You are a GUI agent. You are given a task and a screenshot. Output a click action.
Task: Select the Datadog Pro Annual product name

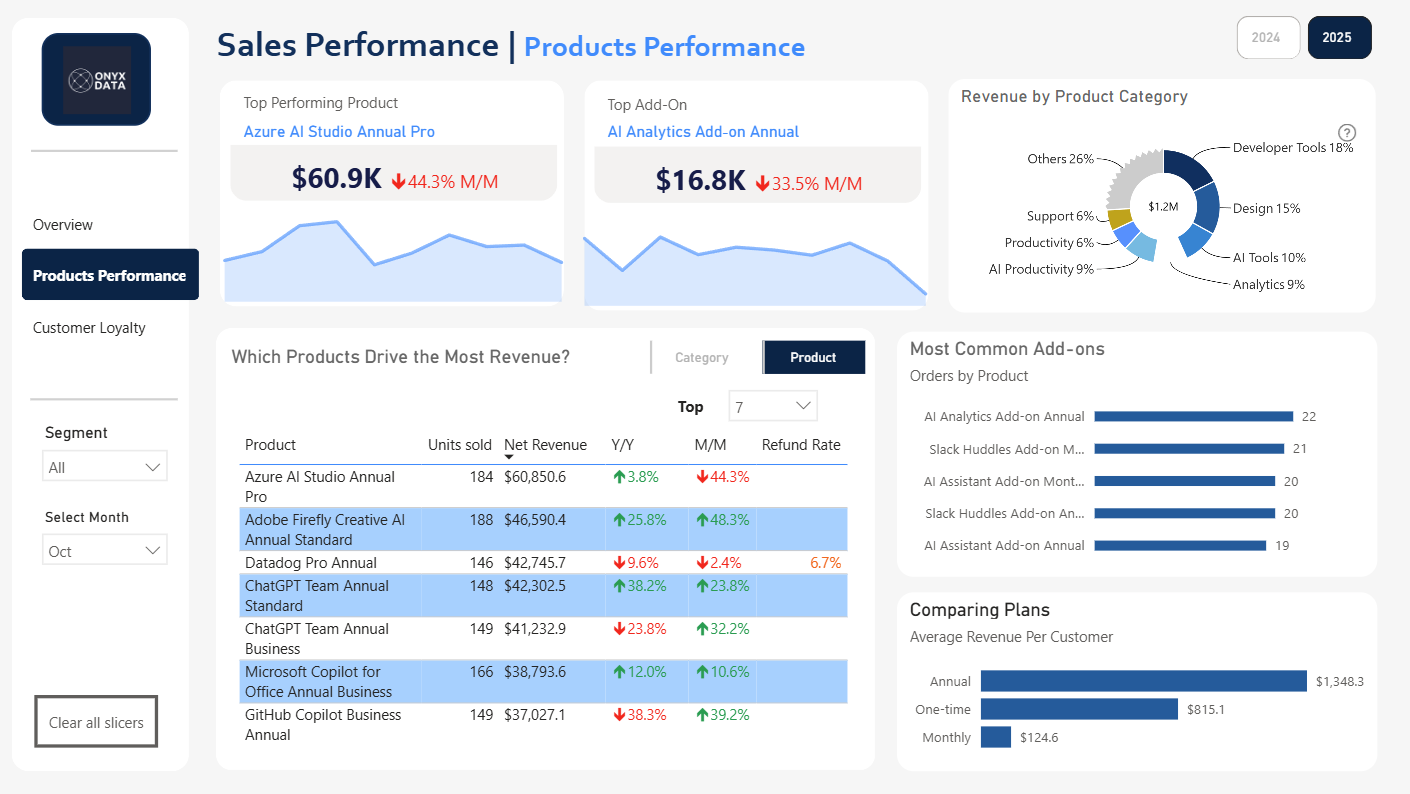click(x=311, y=563)
